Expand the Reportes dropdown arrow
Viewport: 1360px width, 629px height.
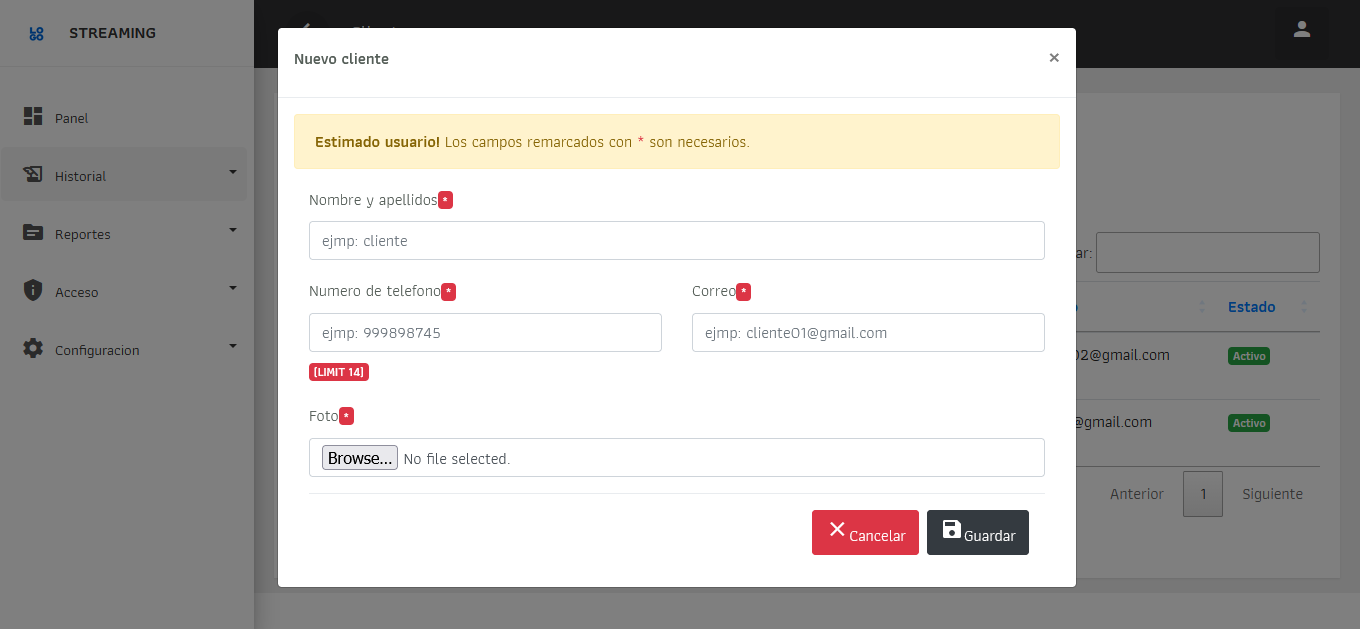pos(233,230)
